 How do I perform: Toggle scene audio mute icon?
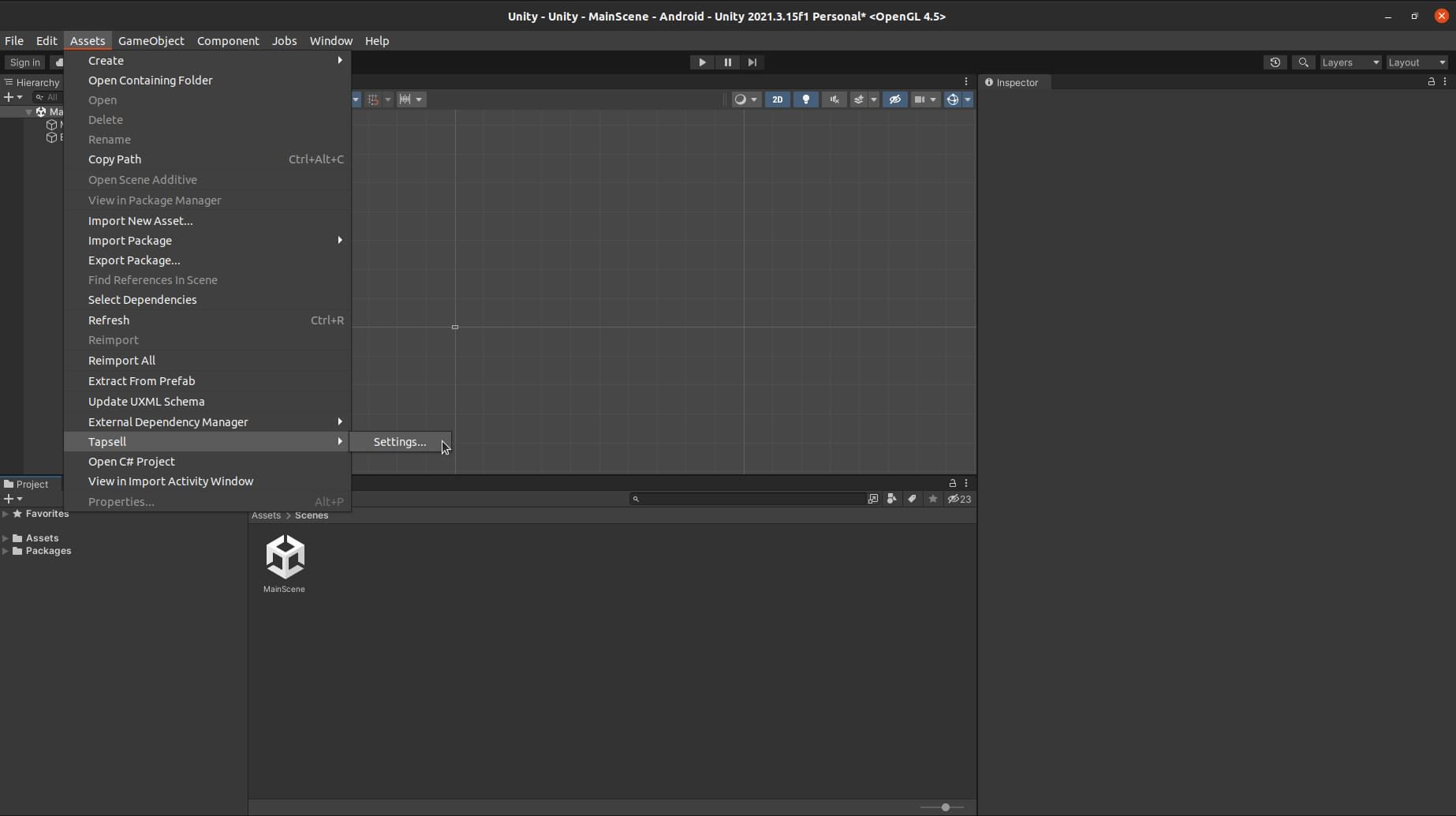tap(834, 99)
